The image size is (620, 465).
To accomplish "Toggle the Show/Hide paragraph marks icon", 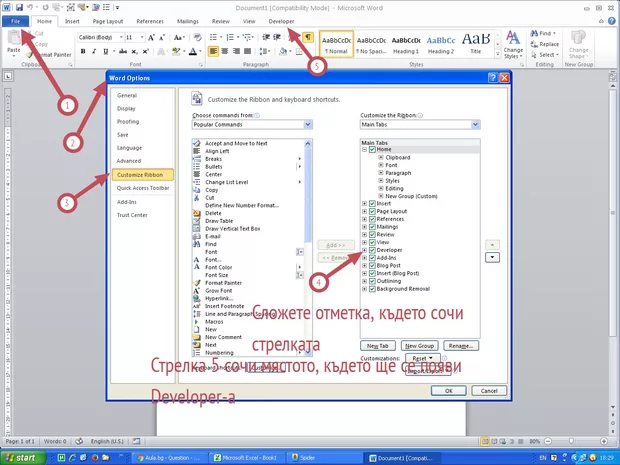I will (x=308, y=37).
